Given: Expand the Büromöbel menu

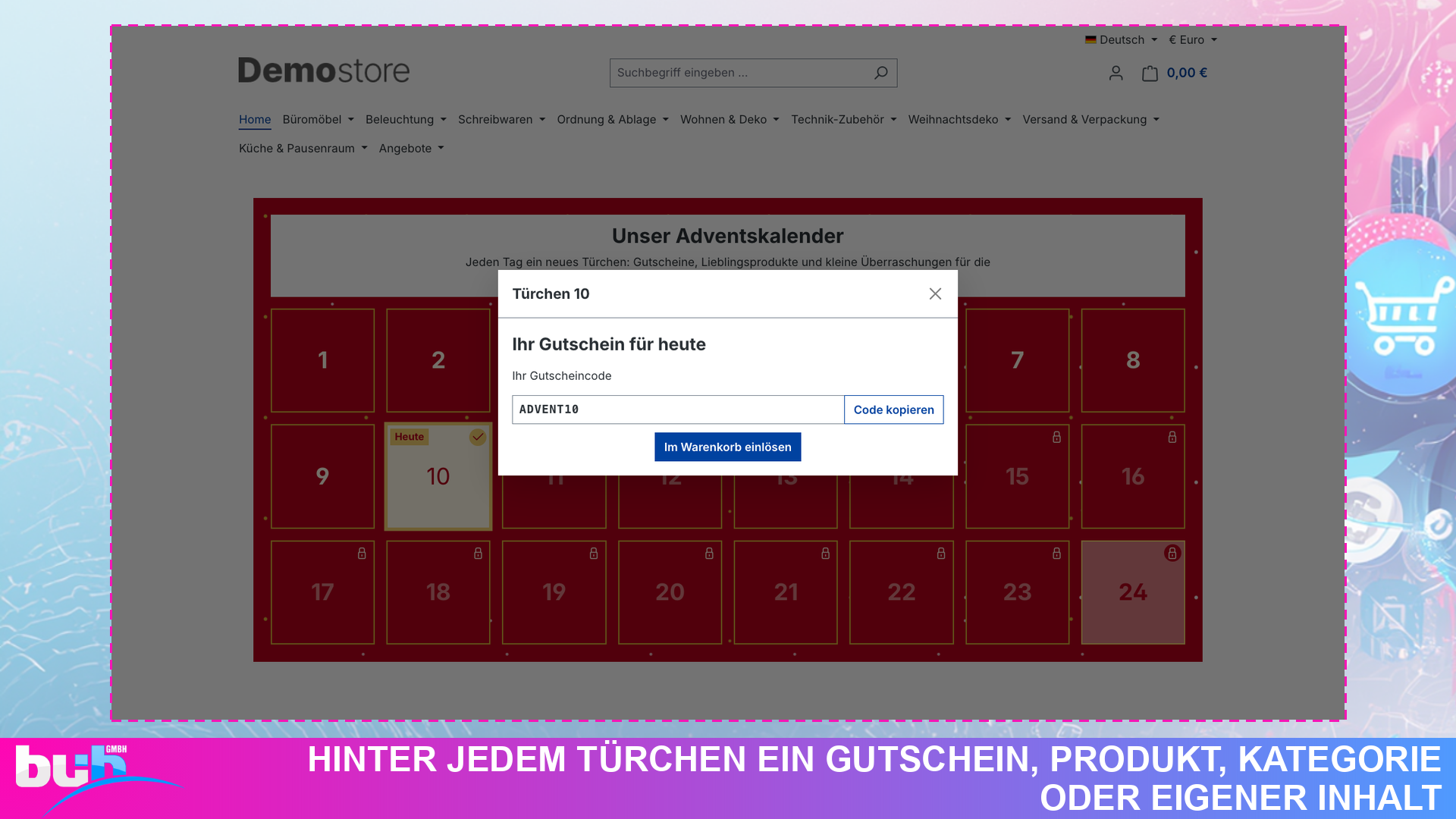Looking at the screenshot, I should click(318, 119).
